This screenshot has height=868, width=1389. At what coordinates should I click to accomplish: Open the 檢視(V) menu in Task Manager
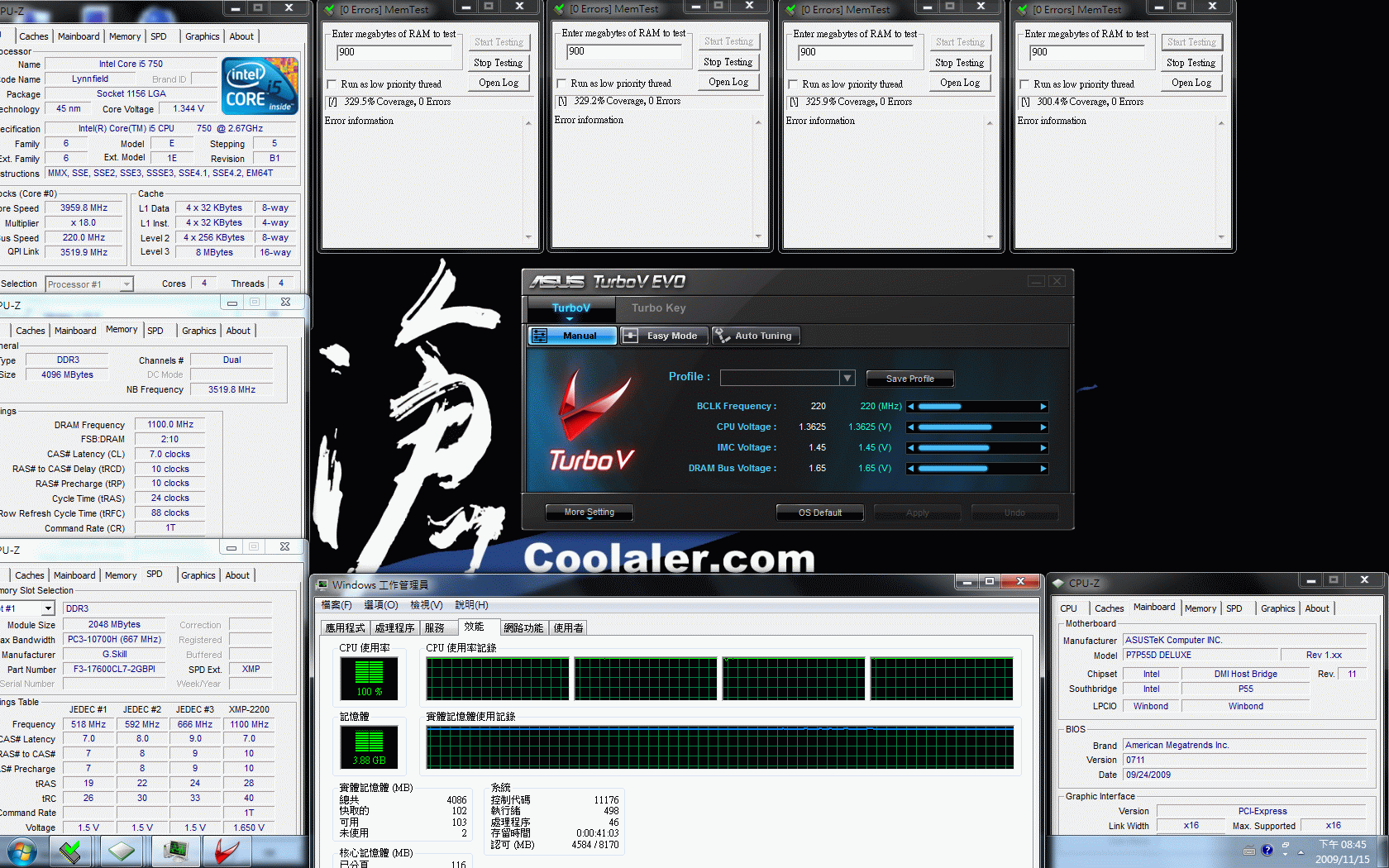427,605
